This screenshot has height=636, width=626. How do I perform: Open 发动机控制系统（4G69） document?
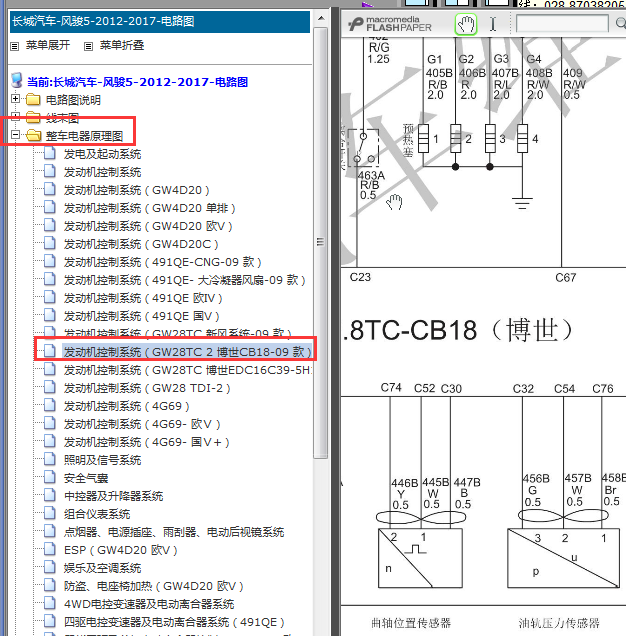pos(127,406)
